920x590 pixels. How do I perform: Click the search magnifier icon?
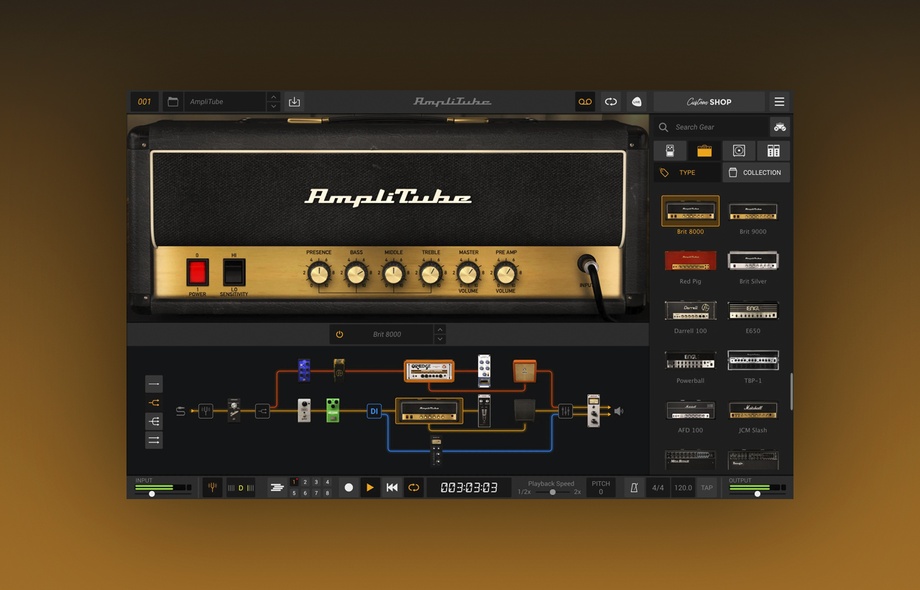point(663,127)
